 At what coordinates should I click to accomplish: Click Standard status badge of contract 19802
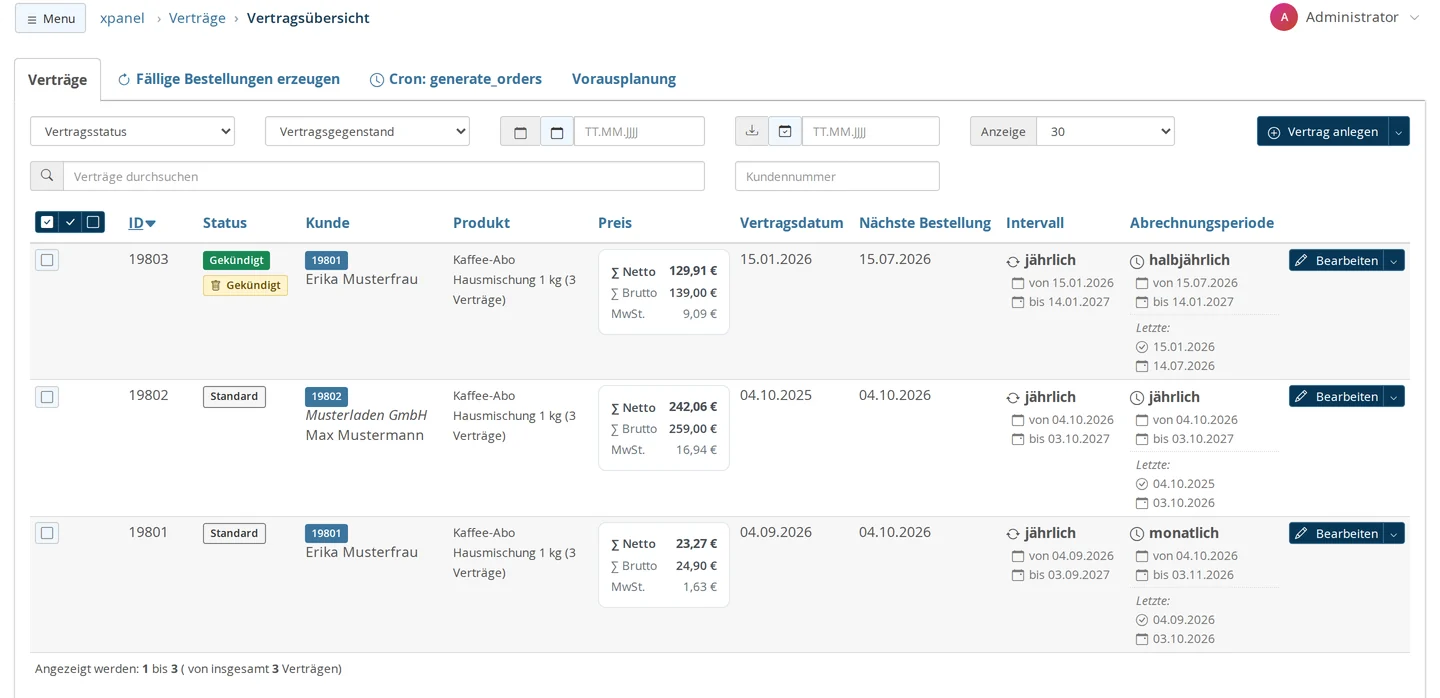point(234,397)
